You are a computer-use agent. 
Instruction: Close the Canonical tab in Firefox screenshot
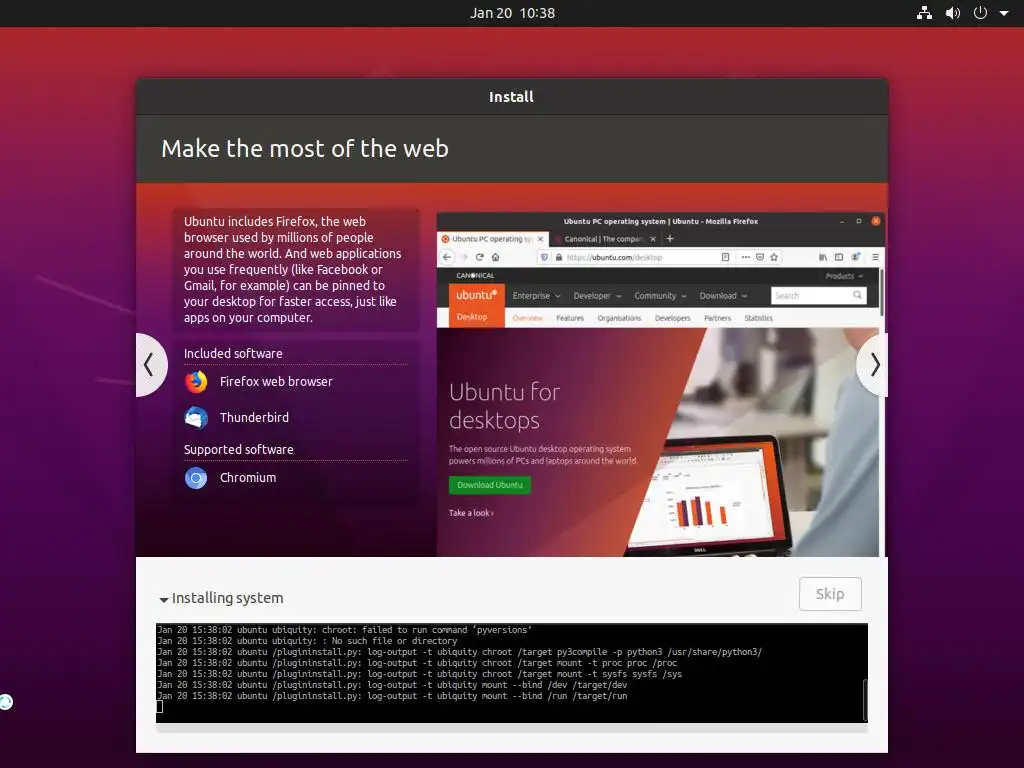(652, 239)
